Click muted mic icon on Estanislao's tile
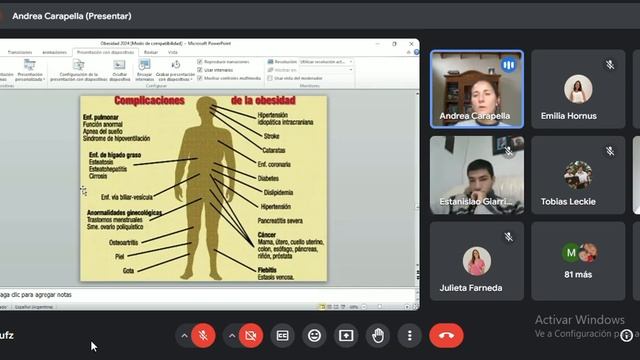The height and width of the screenshot is (360, 640). [509, 151]
